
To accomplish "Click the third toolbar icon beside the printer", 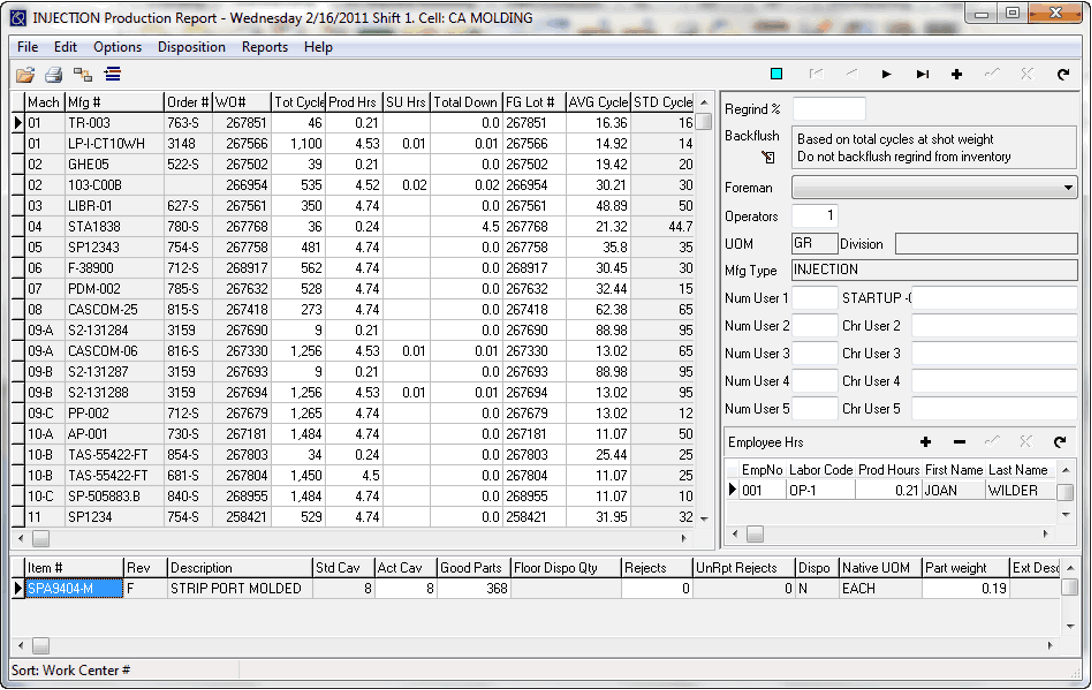I will click(83, 75).
